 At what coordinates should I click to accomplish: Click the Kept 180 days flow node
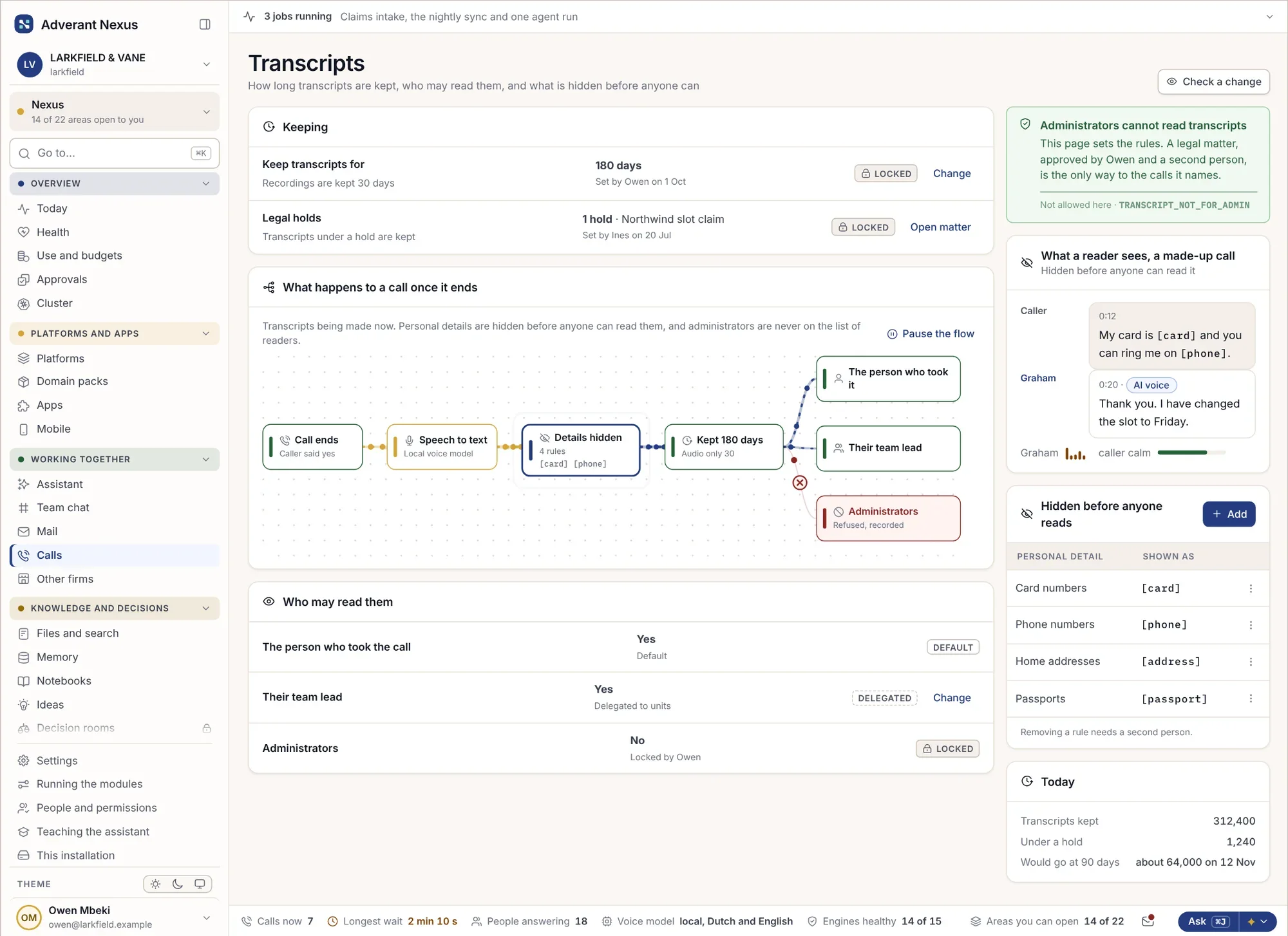coord(724,447)
